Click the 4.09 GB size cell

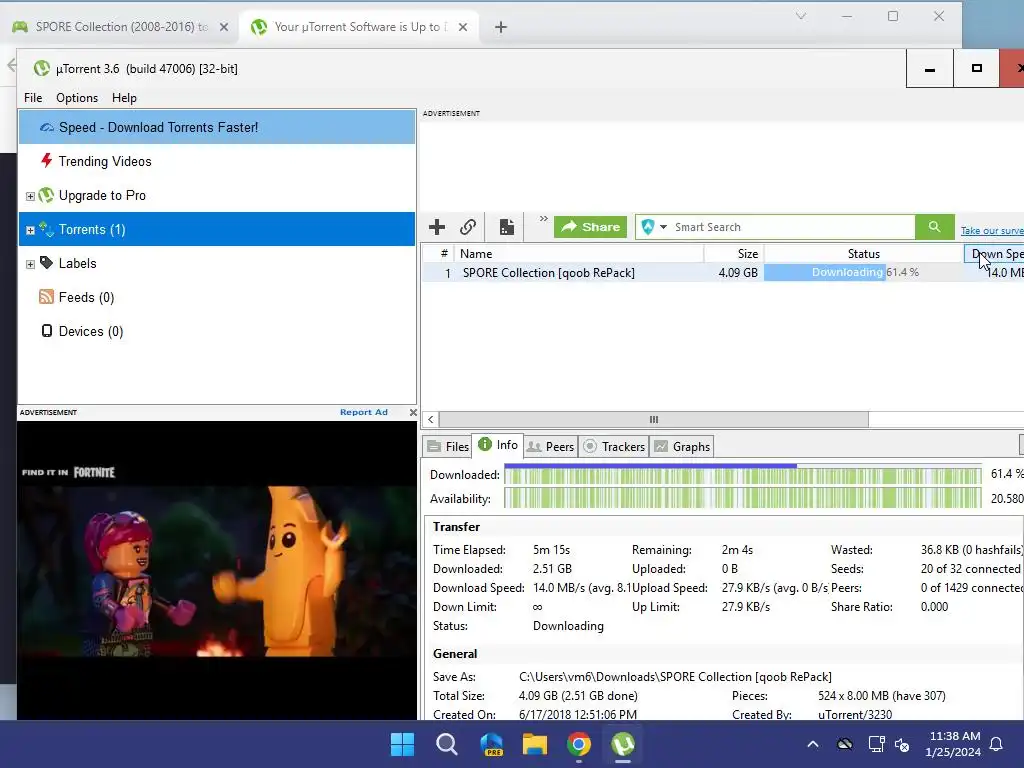click(738, 272)
